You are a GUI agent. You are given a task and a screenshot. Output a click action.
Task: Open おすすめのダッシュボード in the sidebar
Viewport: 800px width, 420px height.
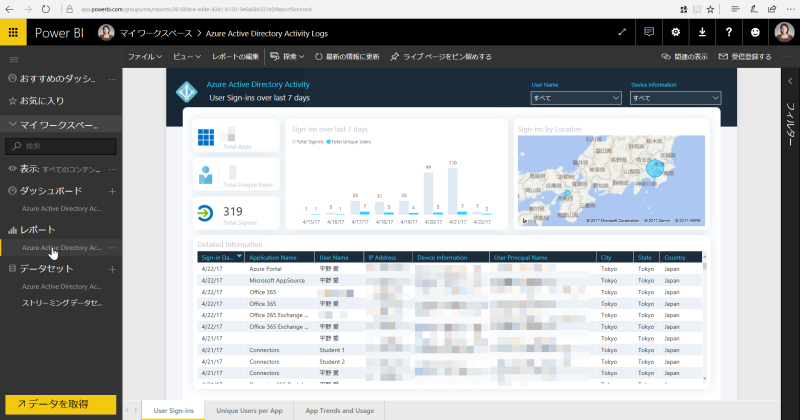click(x=57, y=79)
